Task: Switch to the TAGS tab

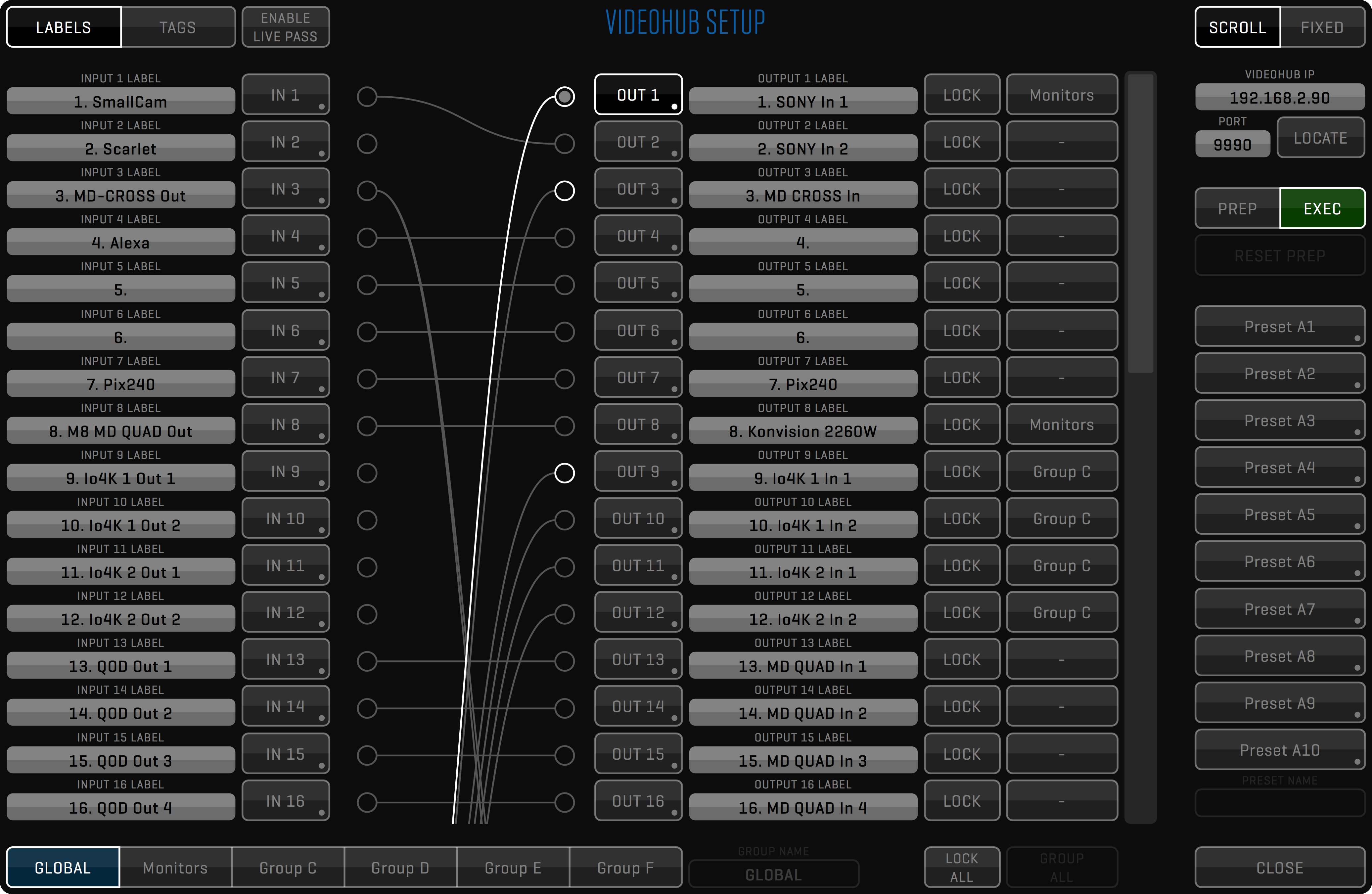Action: click(x=178, y=27)
